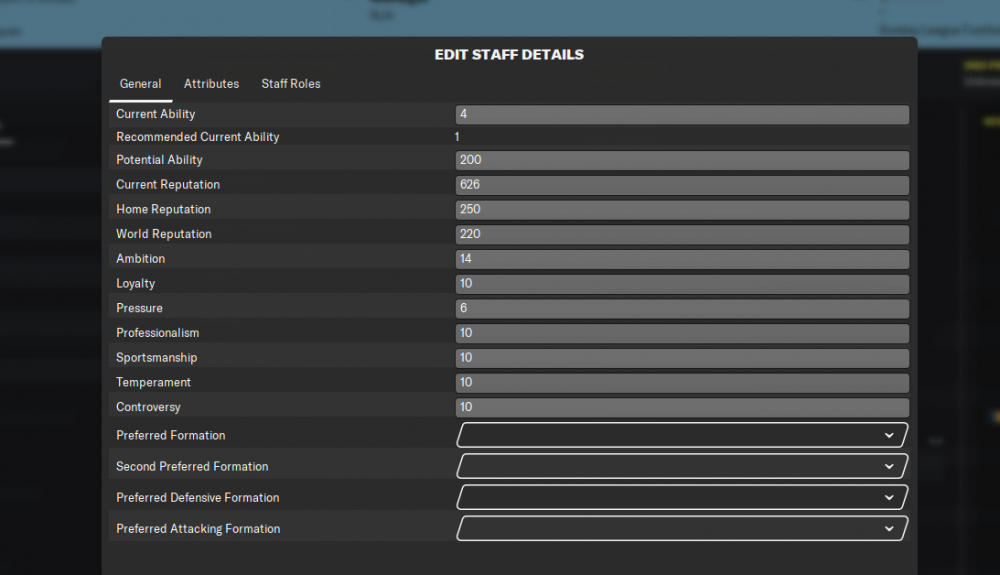Open the Preferred Formation dropdown
Image resolution: width=1000 pixels, height=575 pixels.
click(x=682, y=435)
